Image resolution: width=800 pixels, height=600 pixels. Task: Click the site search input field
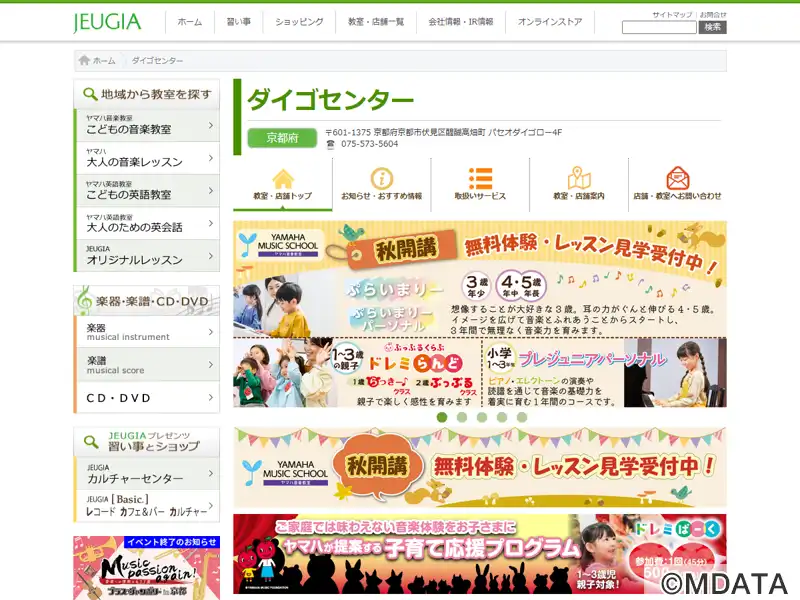[659, 27]
